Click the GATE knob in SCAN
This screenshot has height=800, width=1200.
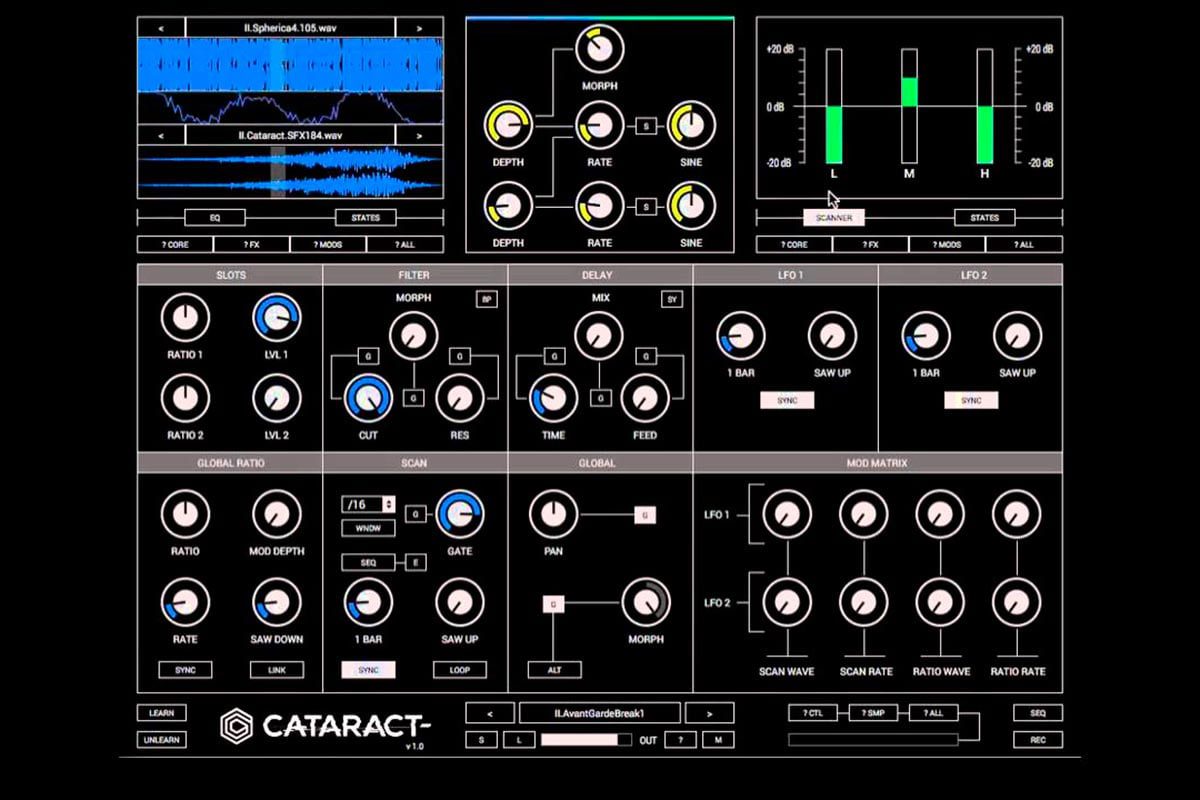(460, 515)
